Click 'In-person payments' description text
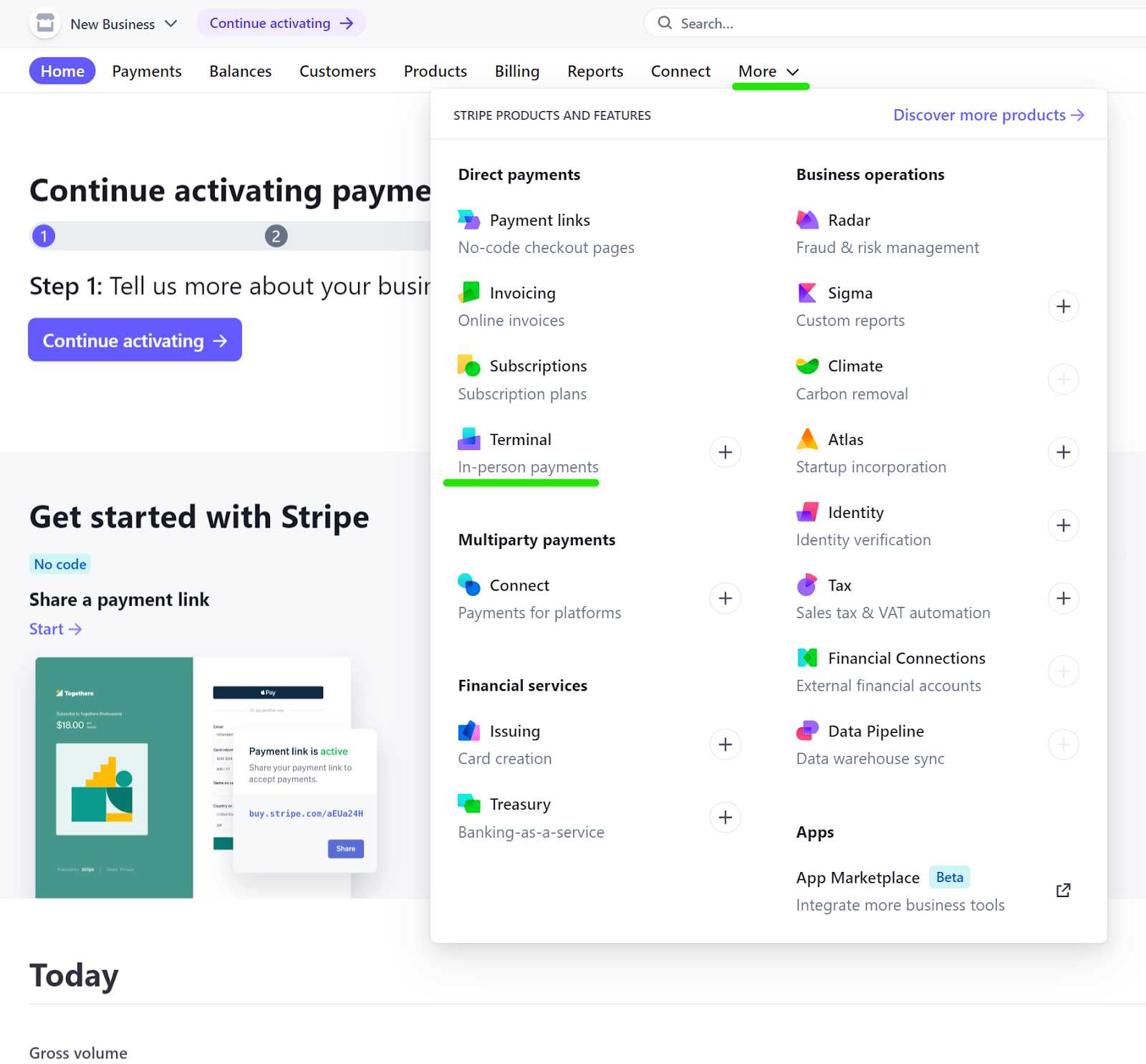The height and width of the screenshot is (1064, 1146). pos(529,466)
